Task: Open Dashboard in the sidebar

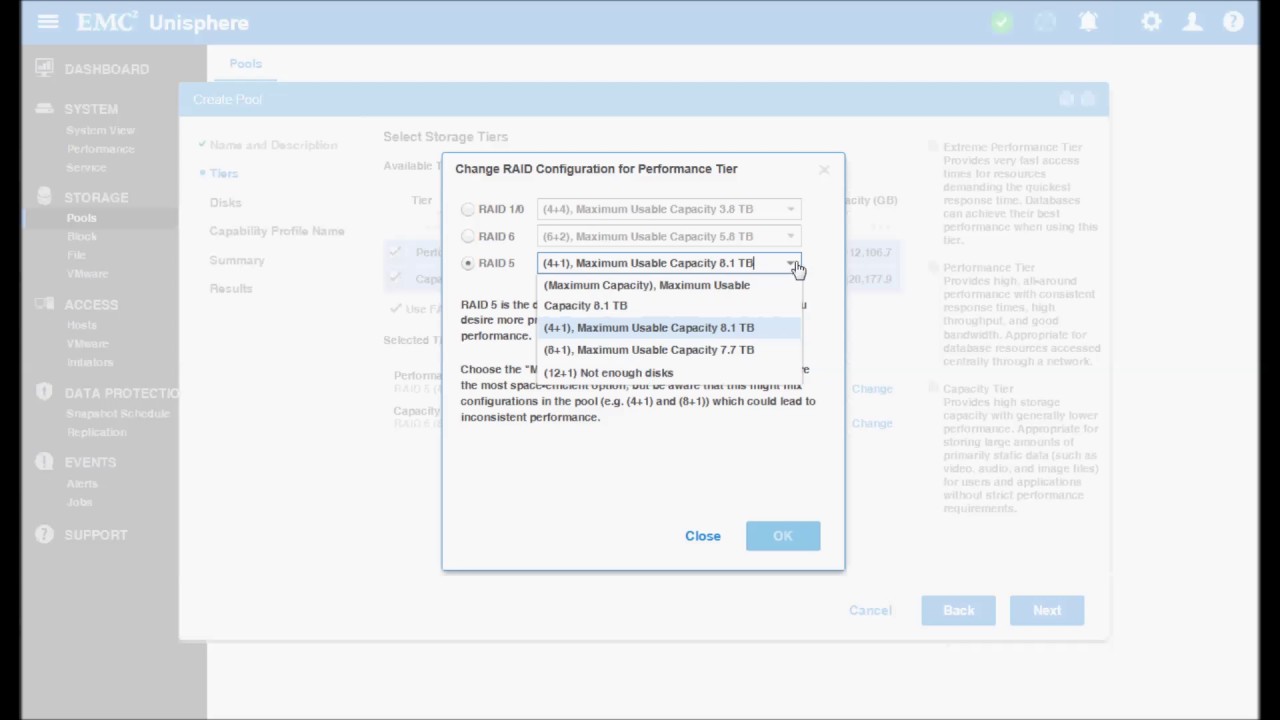Action: coord(107,69)
